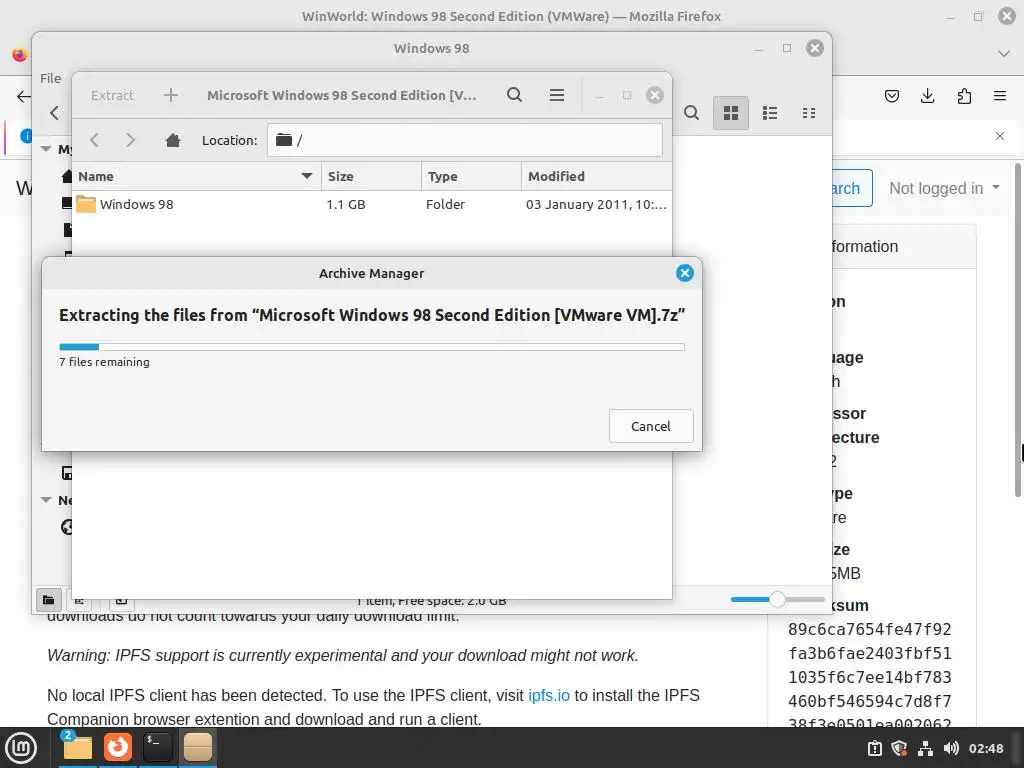1024x768 pixels.
Task: Go back in the file manager
Action: click(54, 113)
